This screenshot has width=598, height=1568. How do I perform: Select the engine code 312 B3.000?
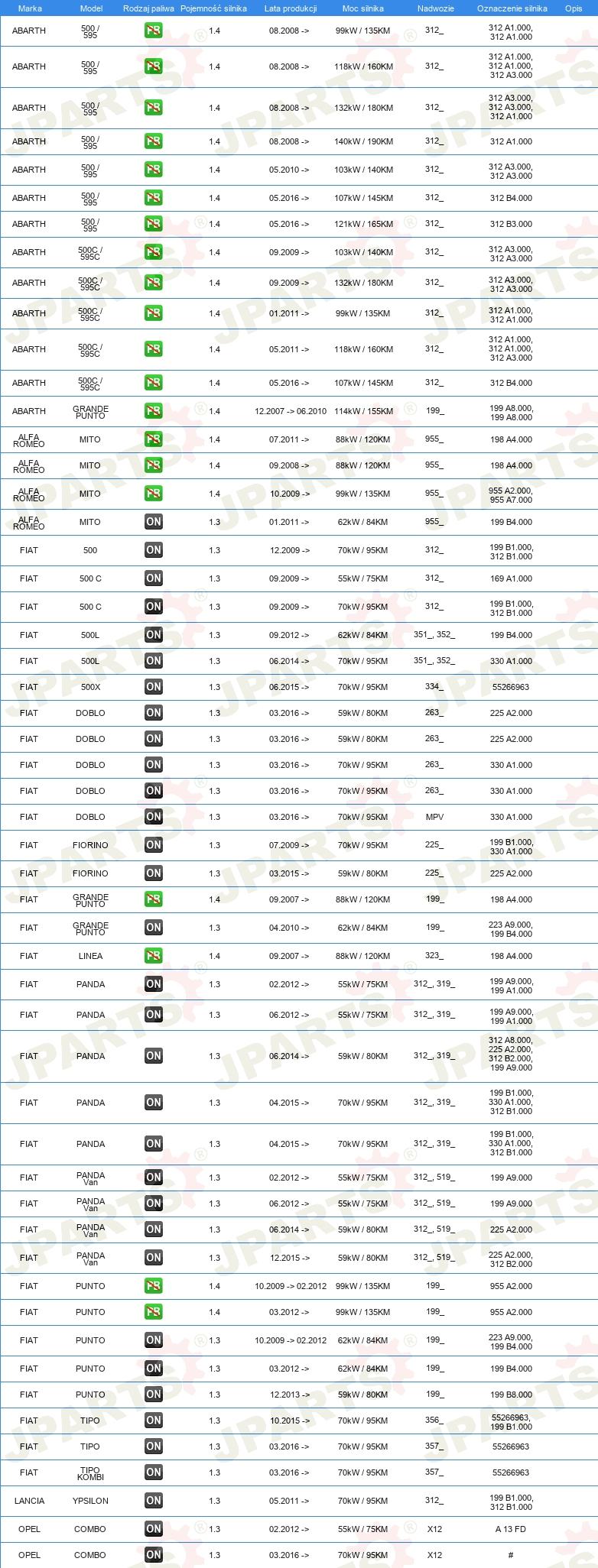click(x=511, y=224)
